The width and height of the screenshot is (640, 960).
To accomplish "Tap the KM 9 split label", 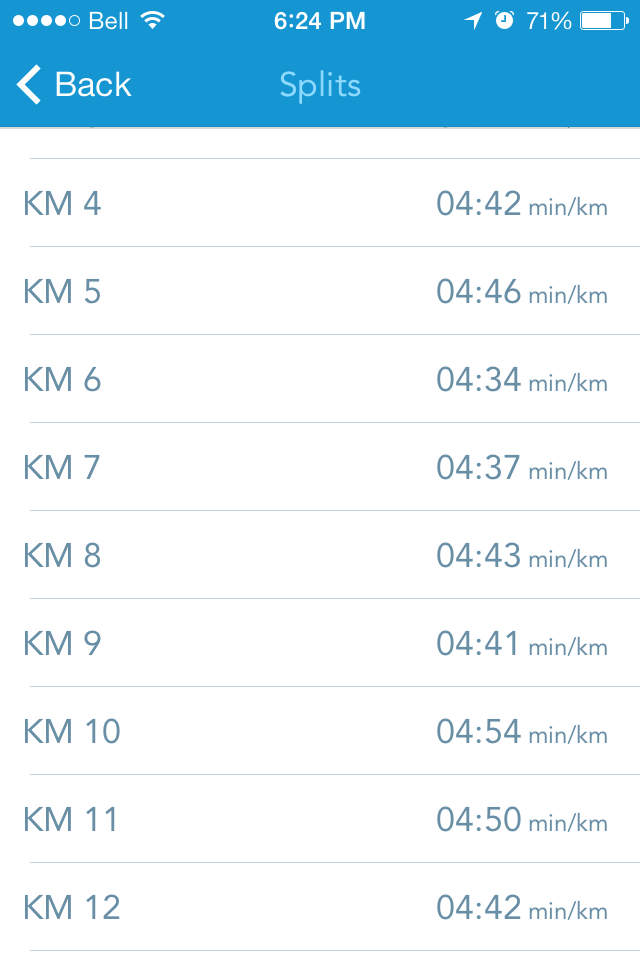I will (62, 644).
